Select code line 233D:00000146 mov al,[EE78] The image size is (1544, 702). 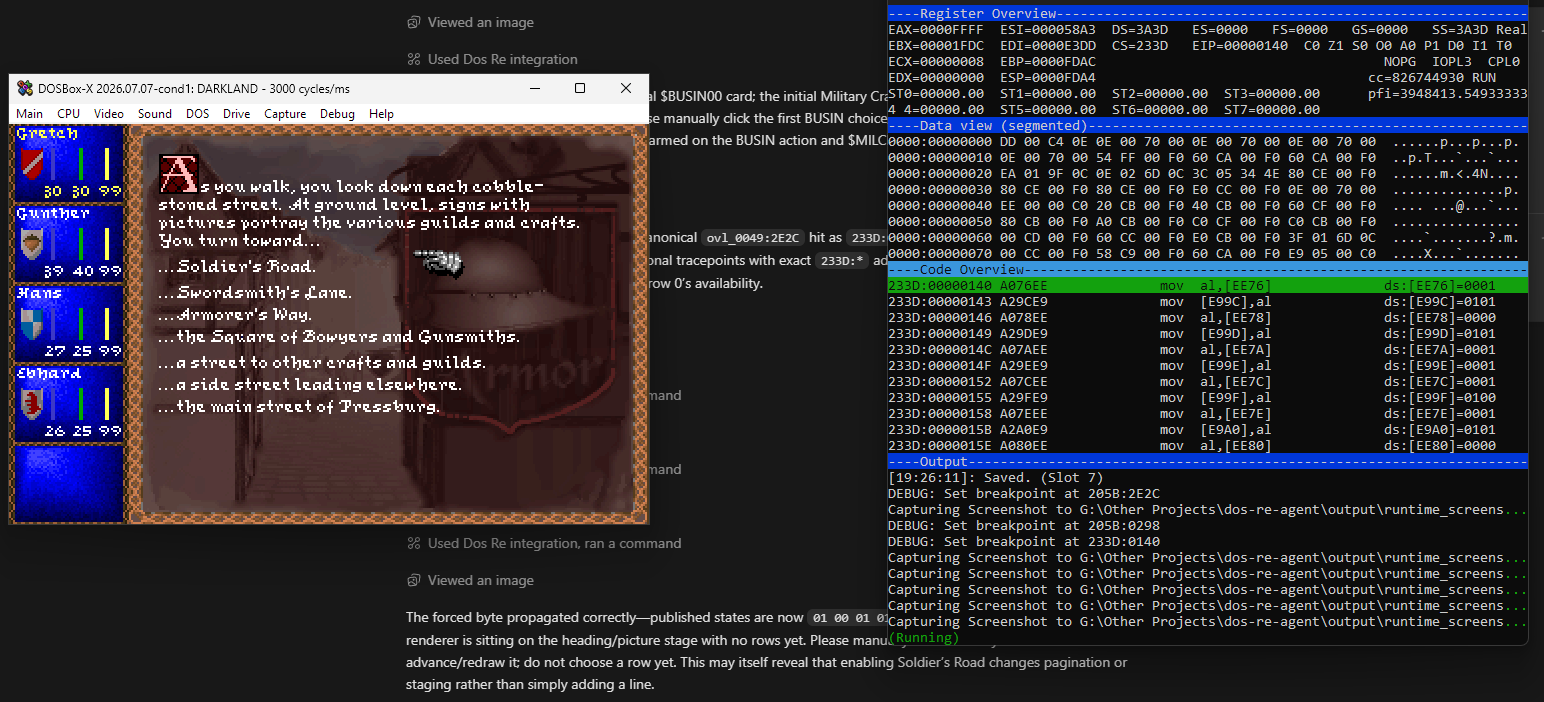pos(1207,318)
